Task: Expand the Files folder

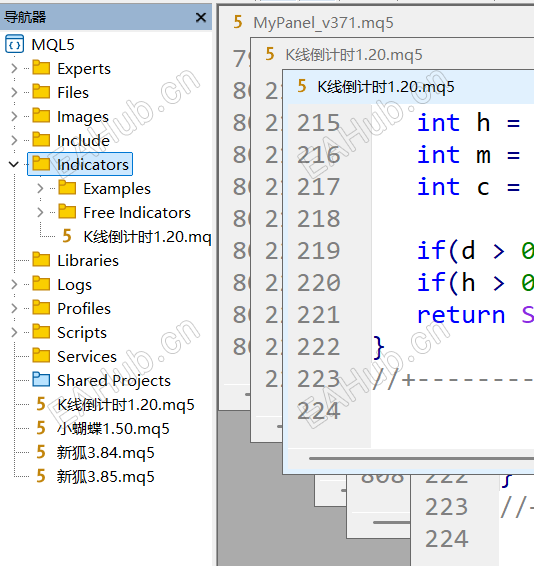Action: 14,92
